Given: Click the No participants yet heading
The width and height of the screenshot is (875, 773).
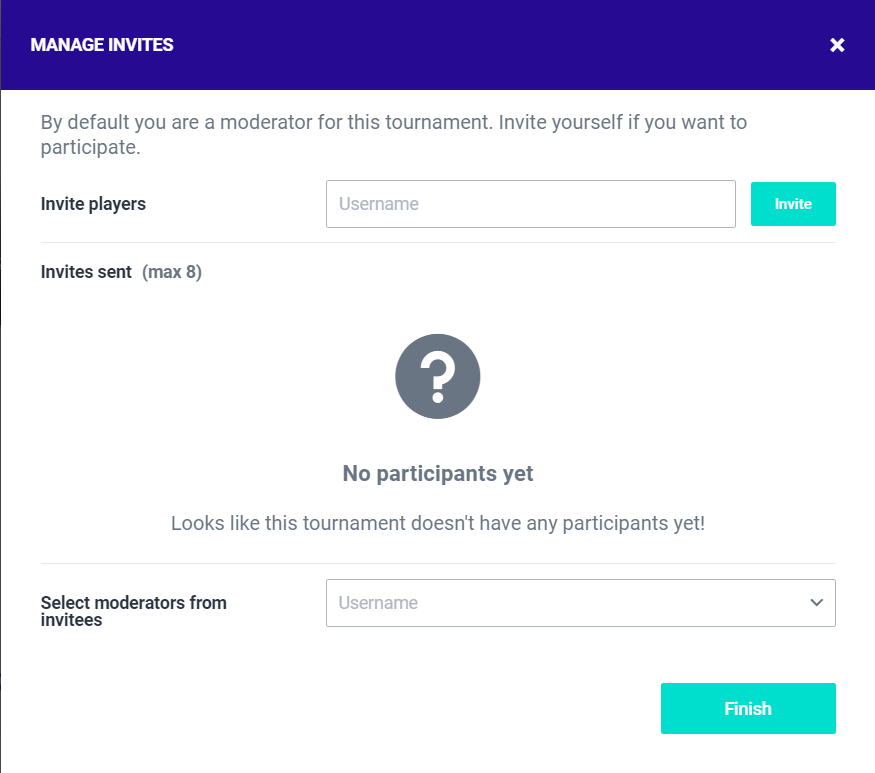Looking at the screenshot, I should click(438, 474).
